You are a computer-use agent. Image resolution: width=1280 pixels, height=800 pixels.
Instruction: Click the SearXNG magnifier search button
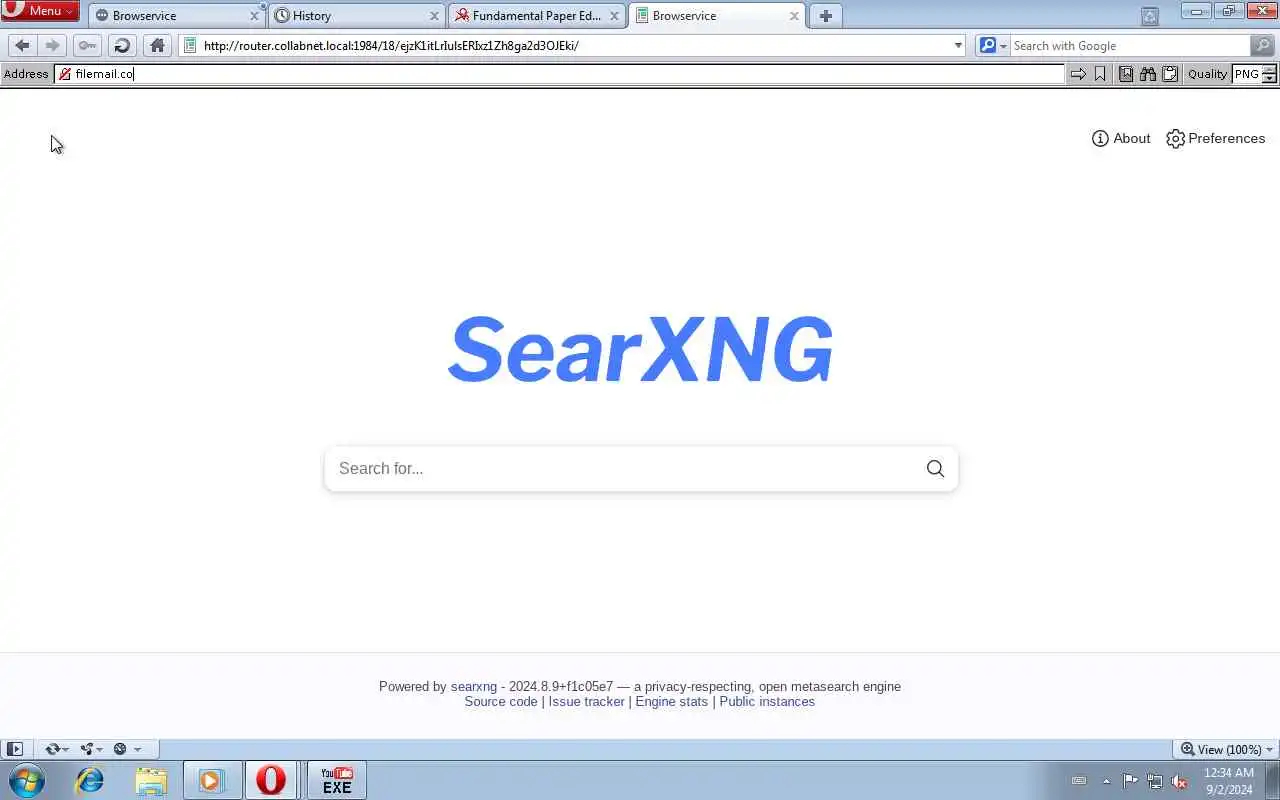tap(935, 469)
